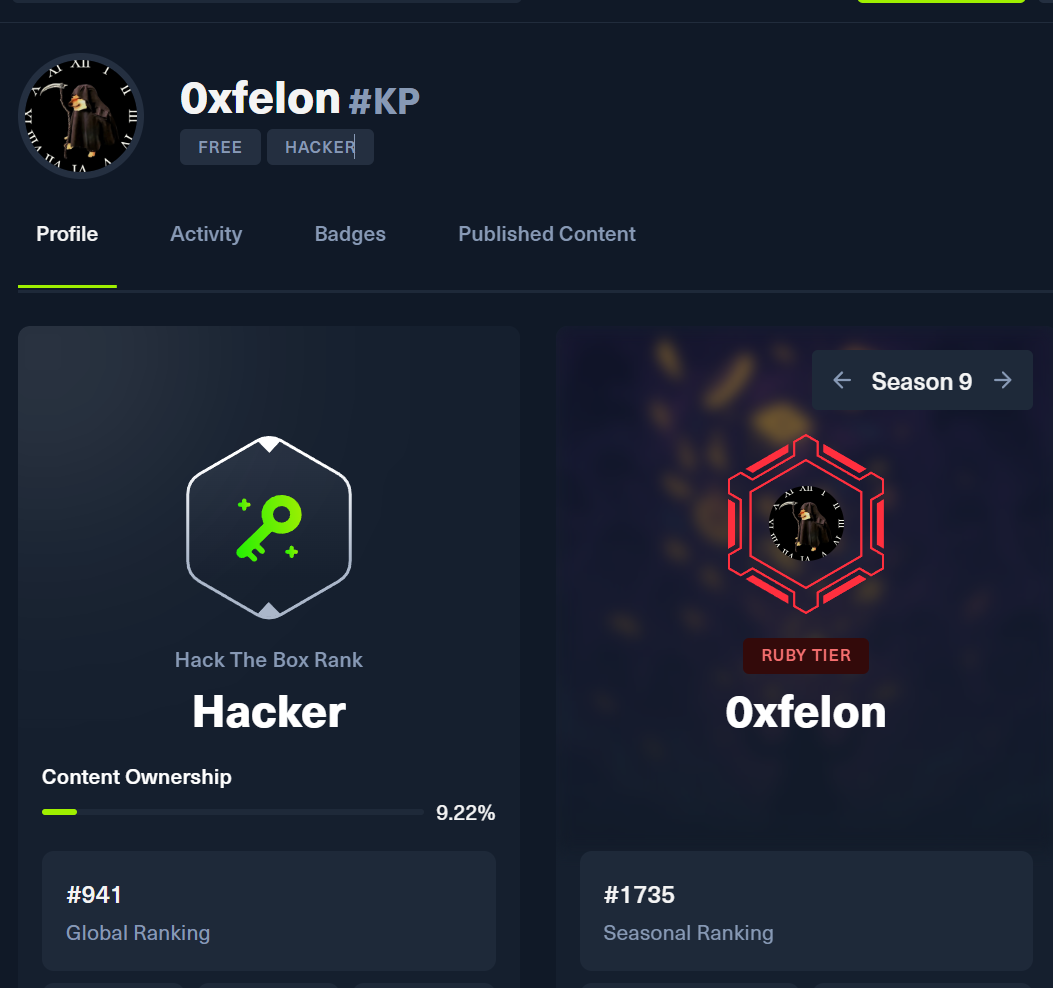Click the red Ruby tier hexagon badge
This screenshot has height=988, width=1053.
tap(806, 524)
